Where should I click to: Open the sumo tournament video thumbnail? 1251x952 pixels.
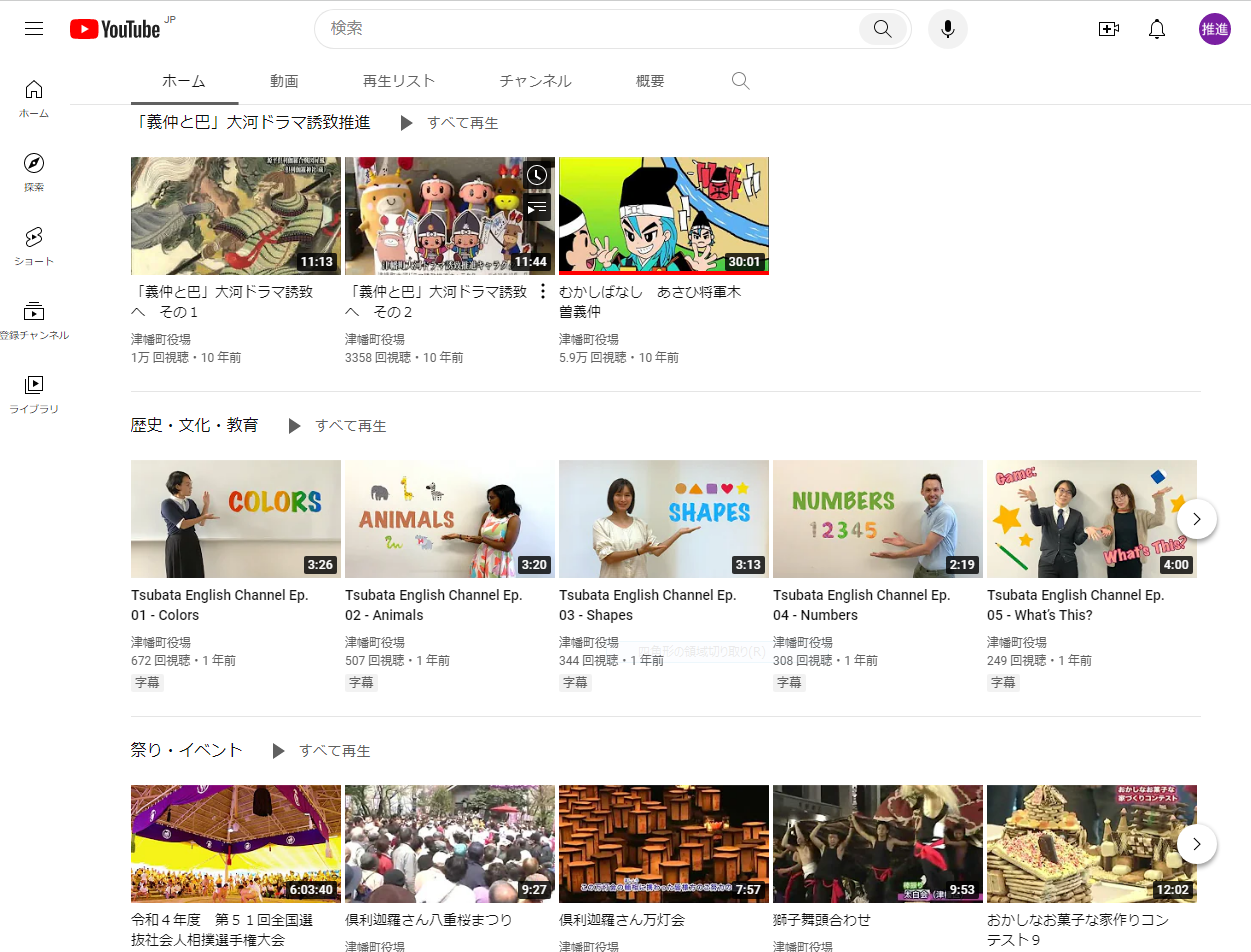coord(236,844)
